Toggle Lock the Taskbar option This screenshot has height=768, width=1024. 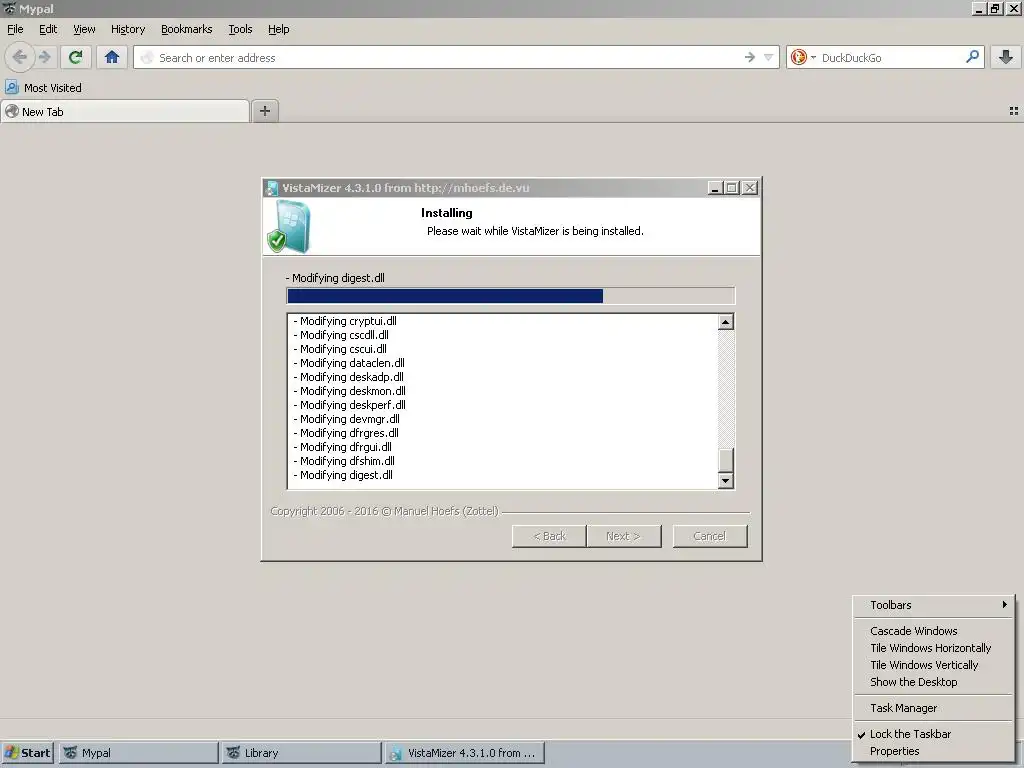pos(933,734)
